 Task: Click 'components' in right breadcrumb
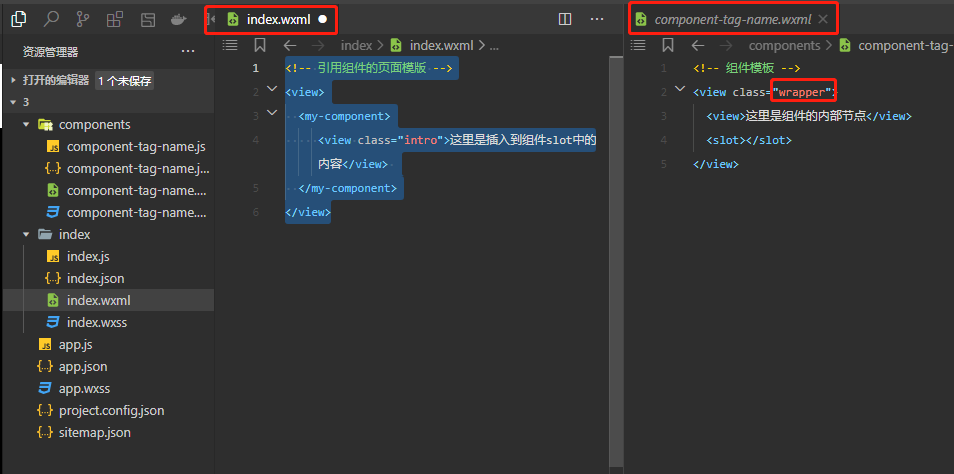click(785, 45)
